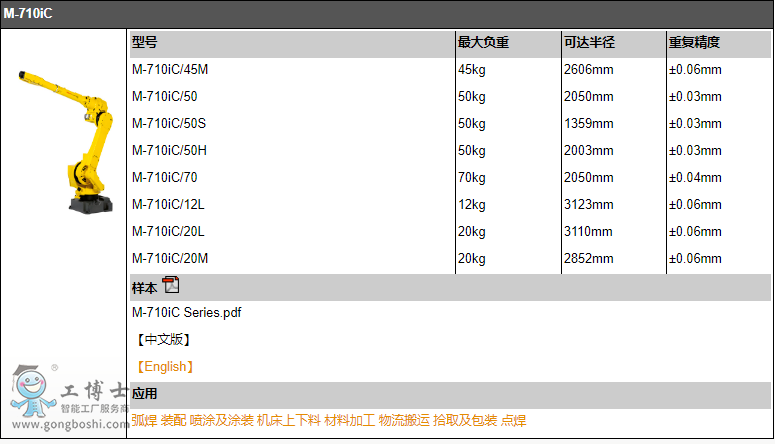775x444 pixels.
Task: Click the 2606mm reach value
Action: click(x=589, y=70)
